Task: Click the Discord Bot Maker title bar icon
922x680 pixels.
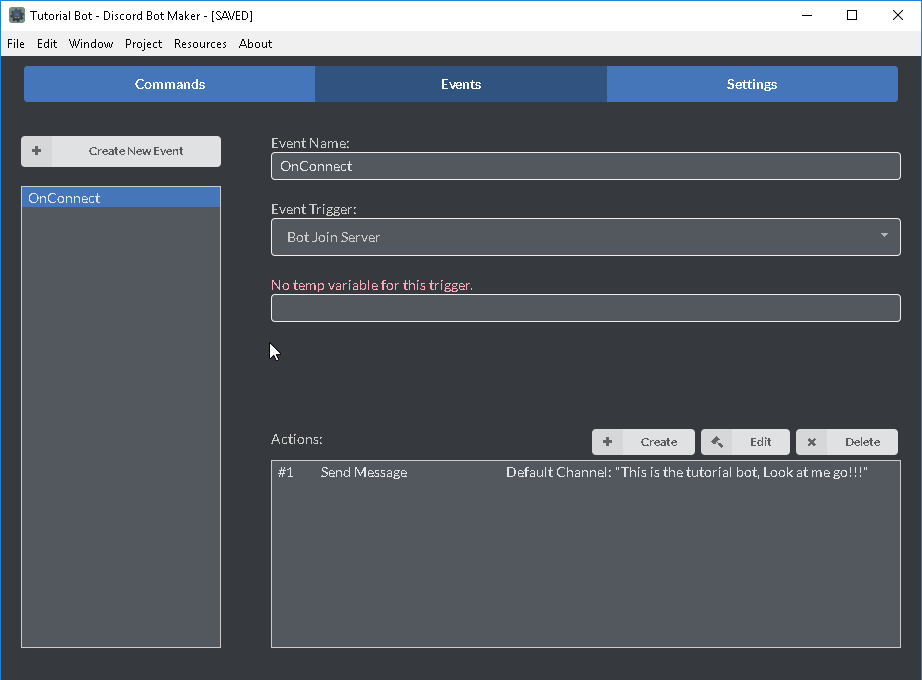Action: coord(17,15)
